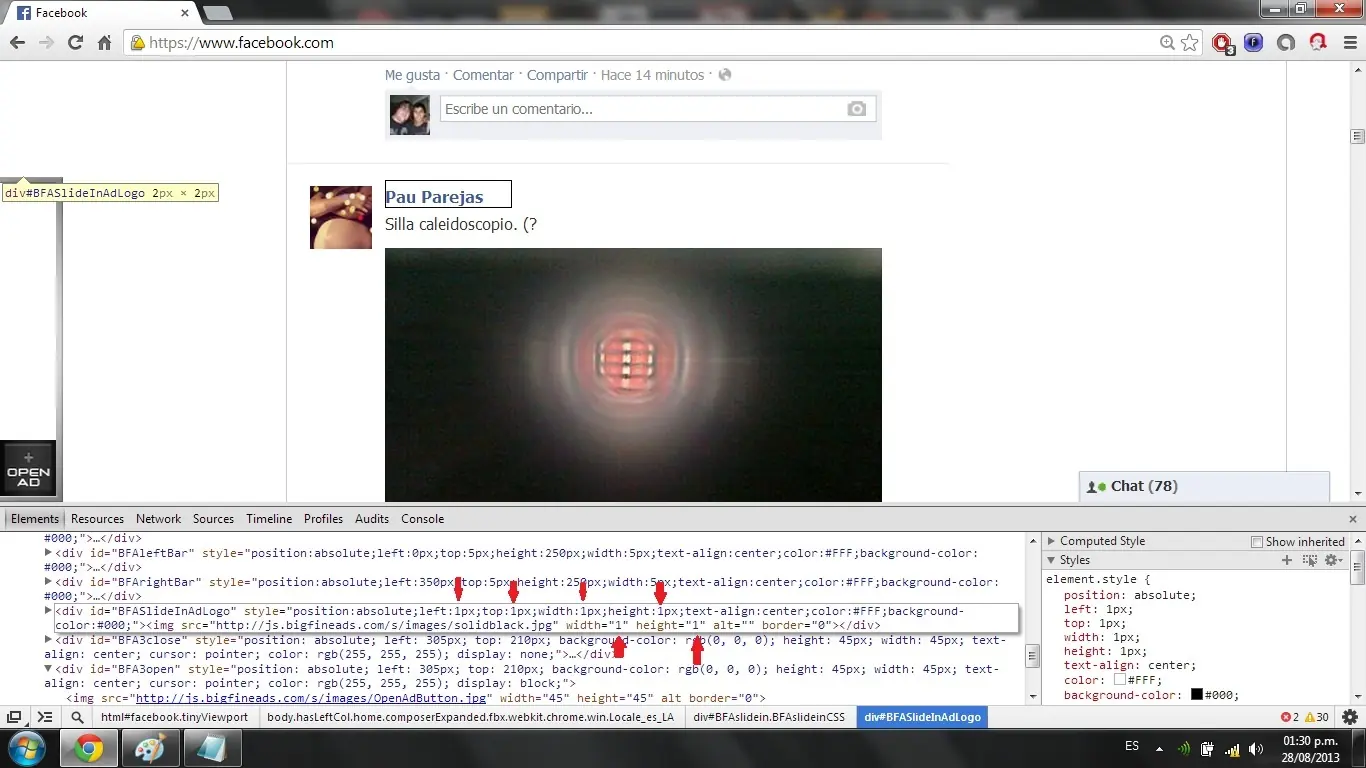Open the kaleidoscope post photo

coord(633,375)
